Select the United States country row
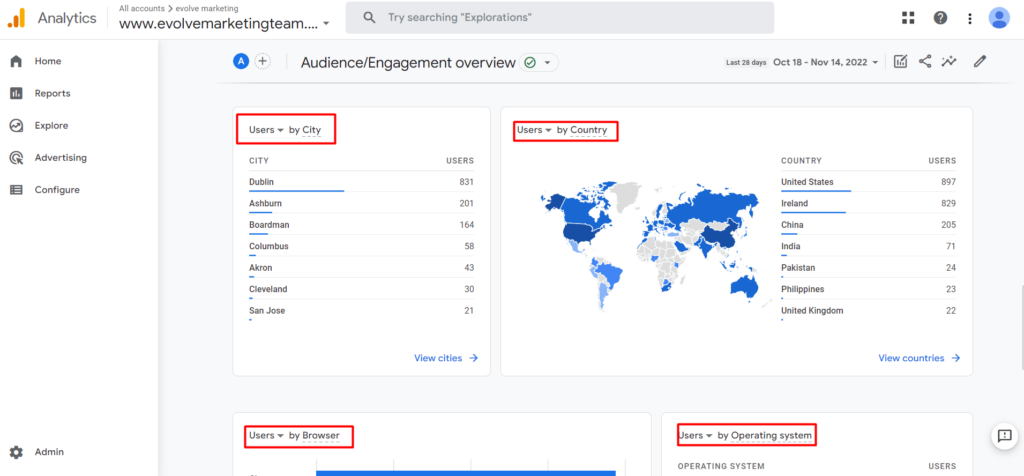This screenshot has height=476, width=1024. [869, 182]
